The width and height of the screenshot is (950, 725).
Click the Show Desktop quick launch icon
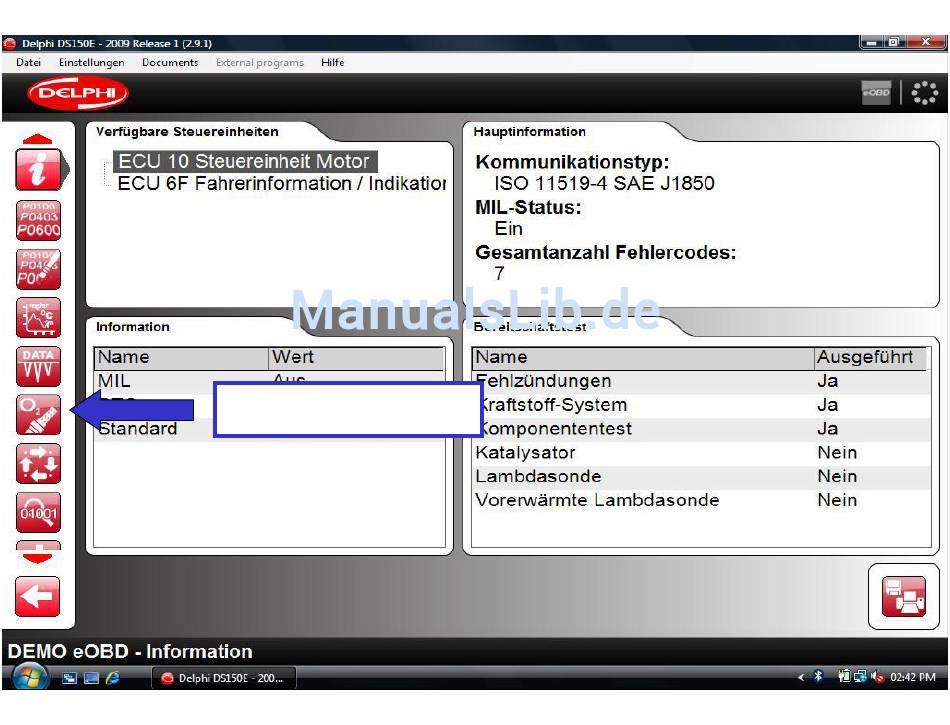point(91,678)
